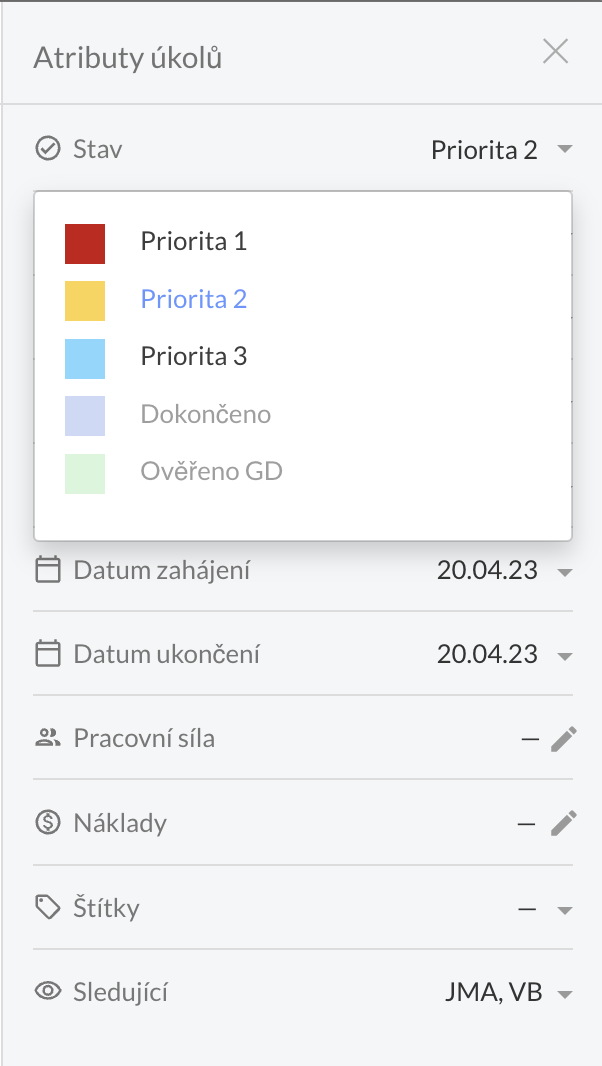Image resolution: width=602 pixels, height=1066 pixels.
Task: Select Priorita 1 from status list
Action: click(x=193, y=242)
